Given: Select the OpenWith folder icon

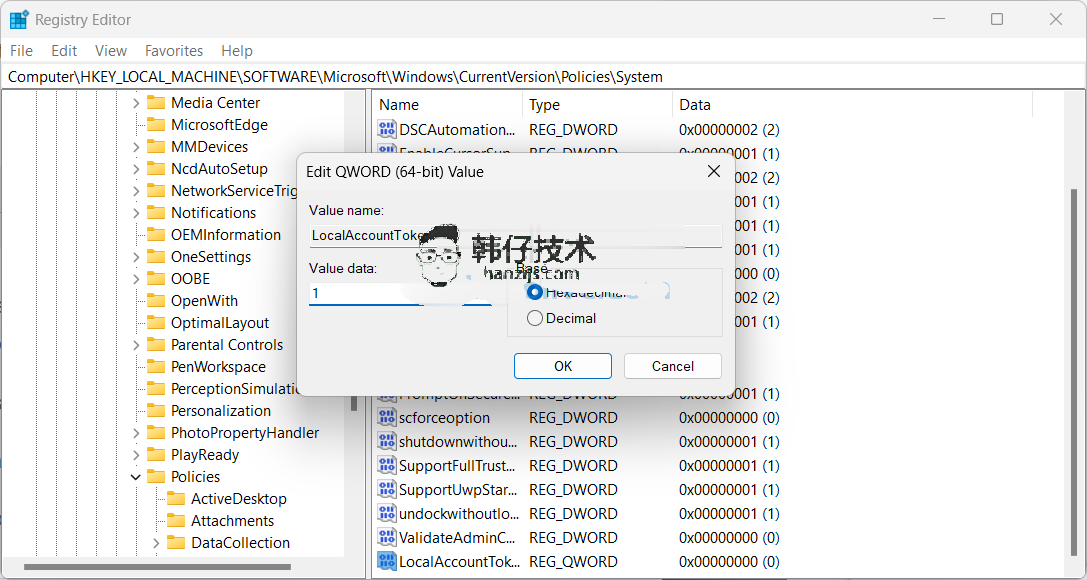Looking at the screenshot, I should 156,301.
